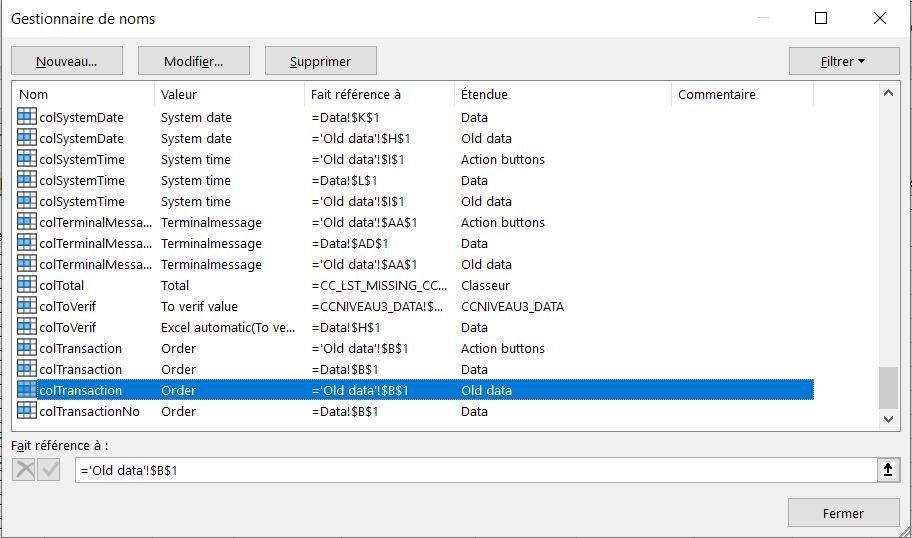Click the table icon of colSystemDate Data row

pos(27,117)
